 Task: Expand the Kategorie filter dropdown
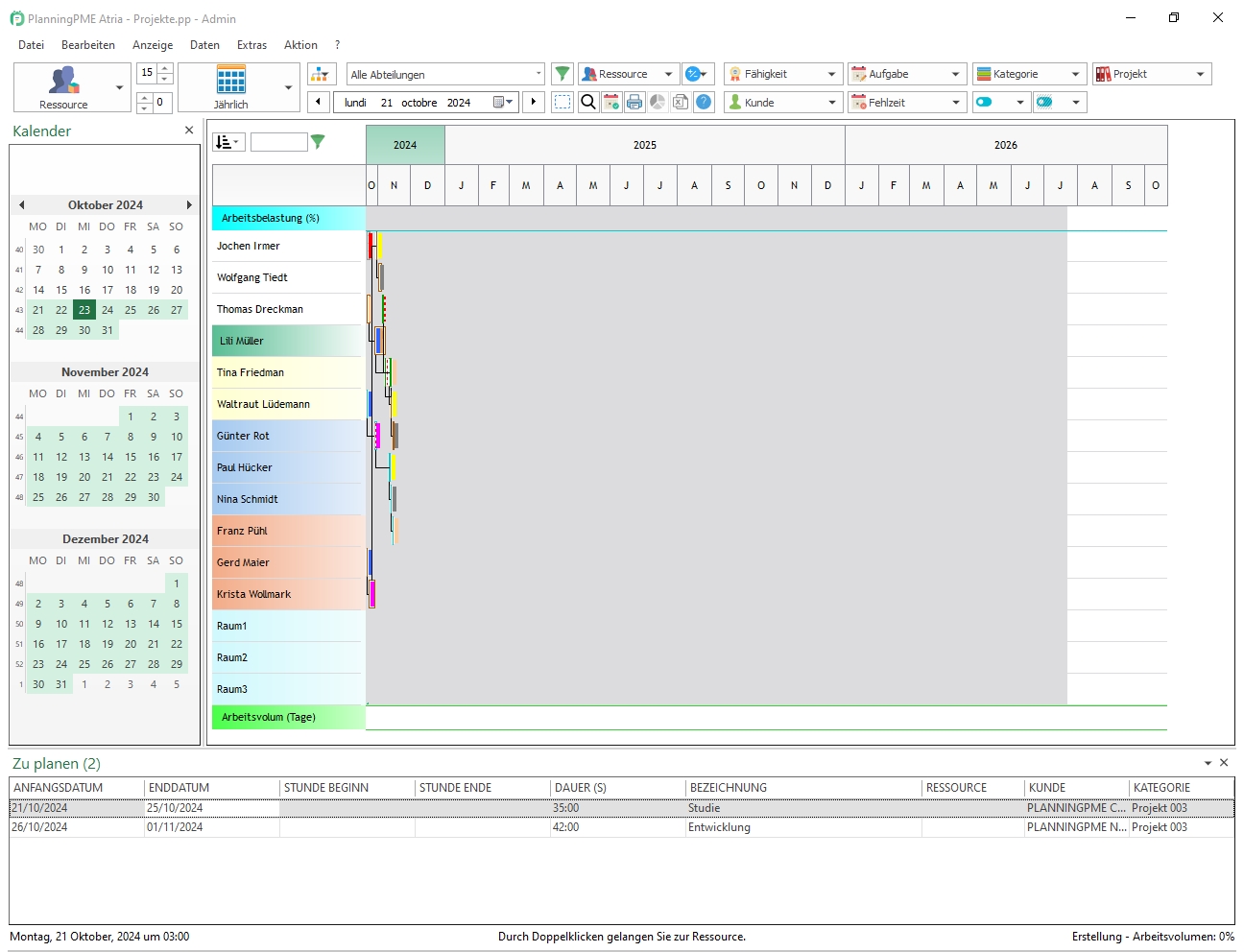coord(1075,74)
